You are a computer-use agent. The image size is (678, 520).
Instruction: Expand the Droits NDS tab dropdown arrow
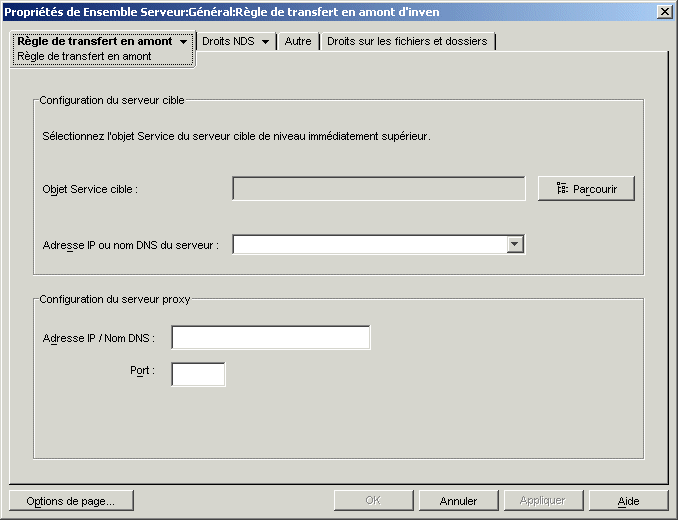(x=265, y=42)
